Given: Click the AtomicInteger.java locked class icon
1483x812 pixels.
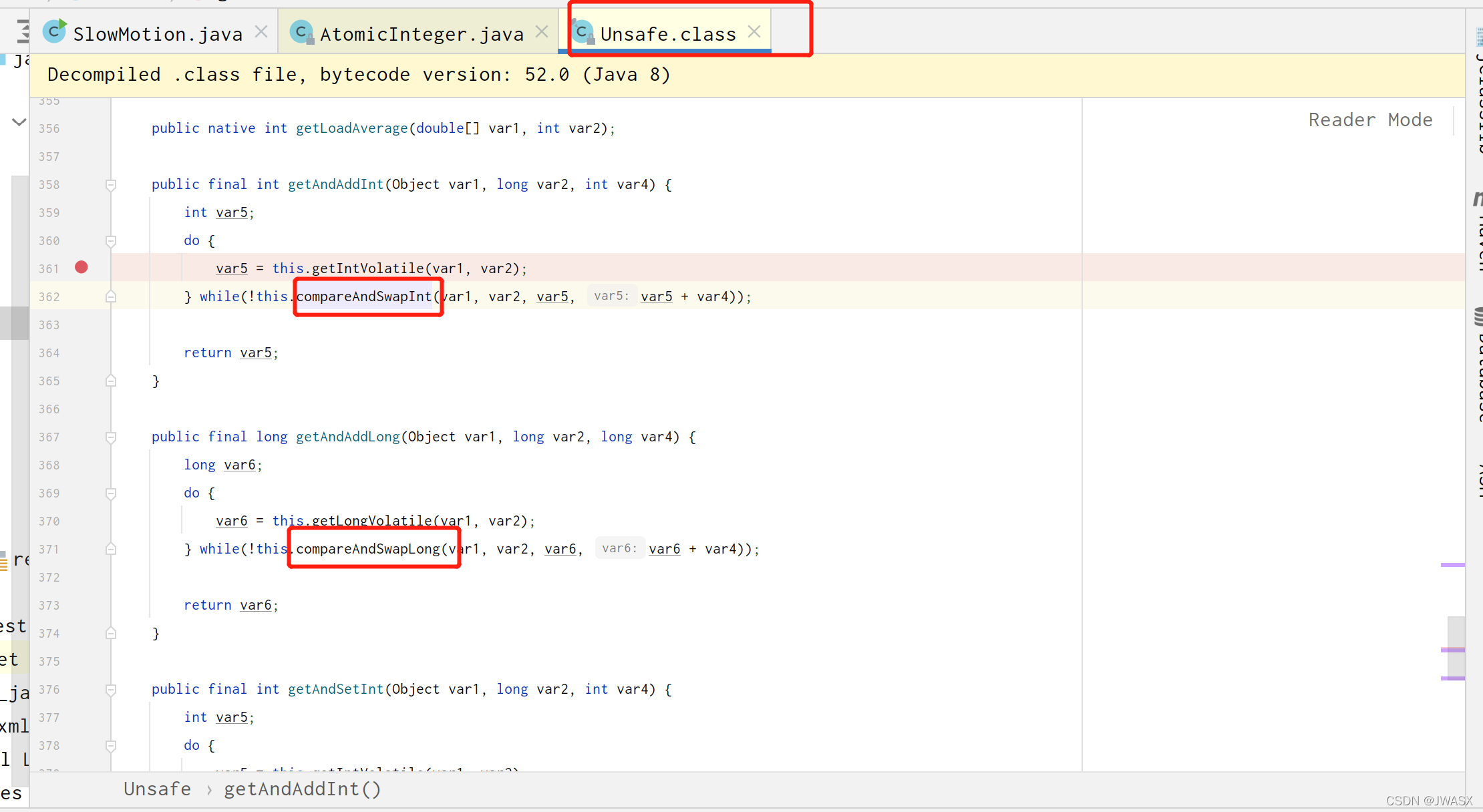Looking at the screenshot, I should tap(303, 31).
